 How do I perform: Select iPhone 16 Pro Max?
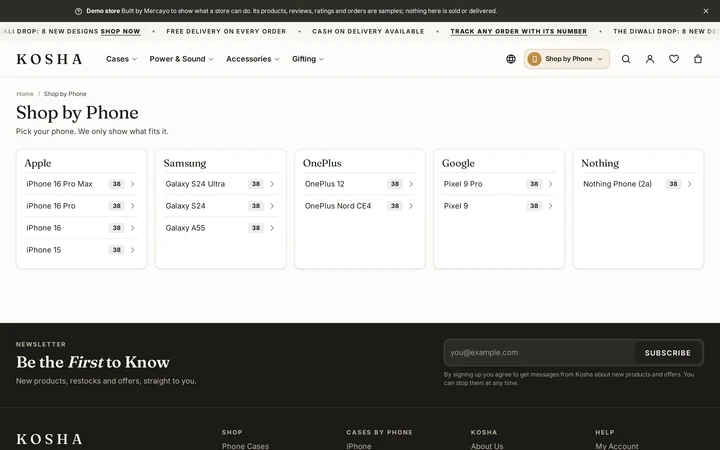tap(81, 184)
